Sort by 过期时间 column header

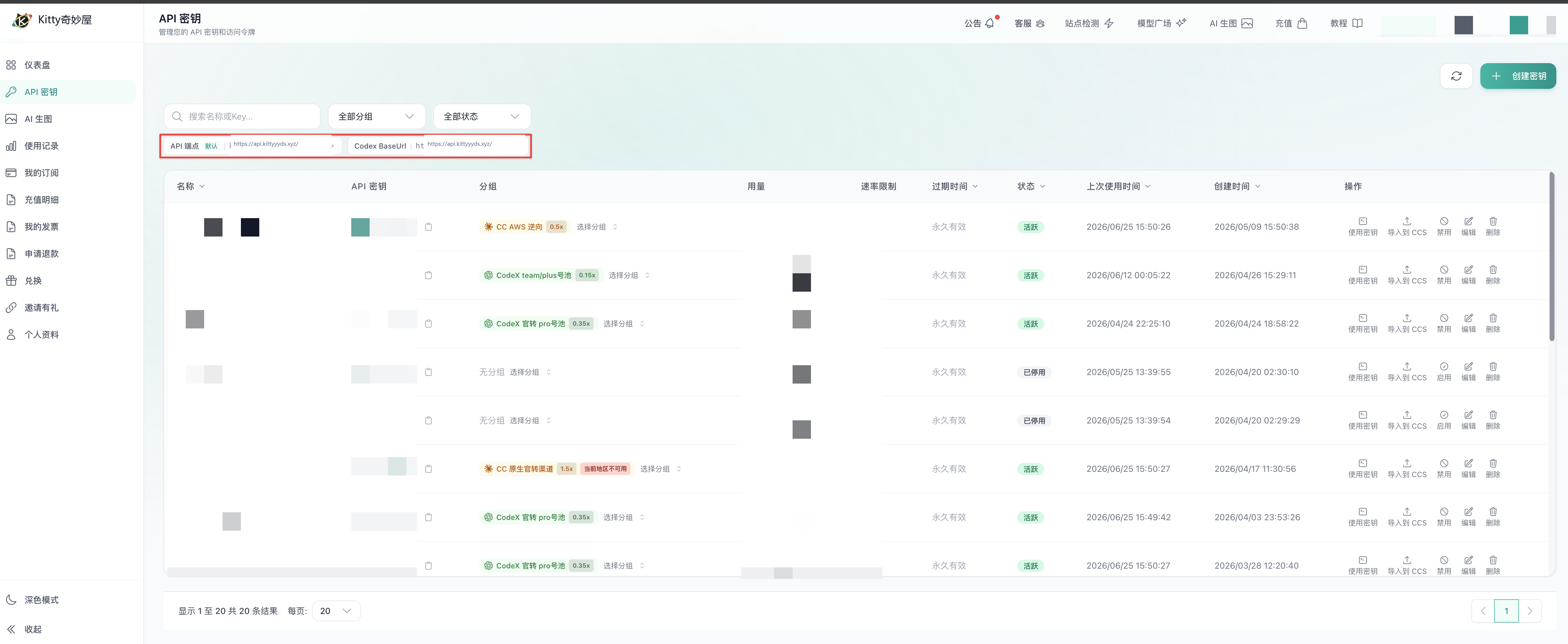954,186
